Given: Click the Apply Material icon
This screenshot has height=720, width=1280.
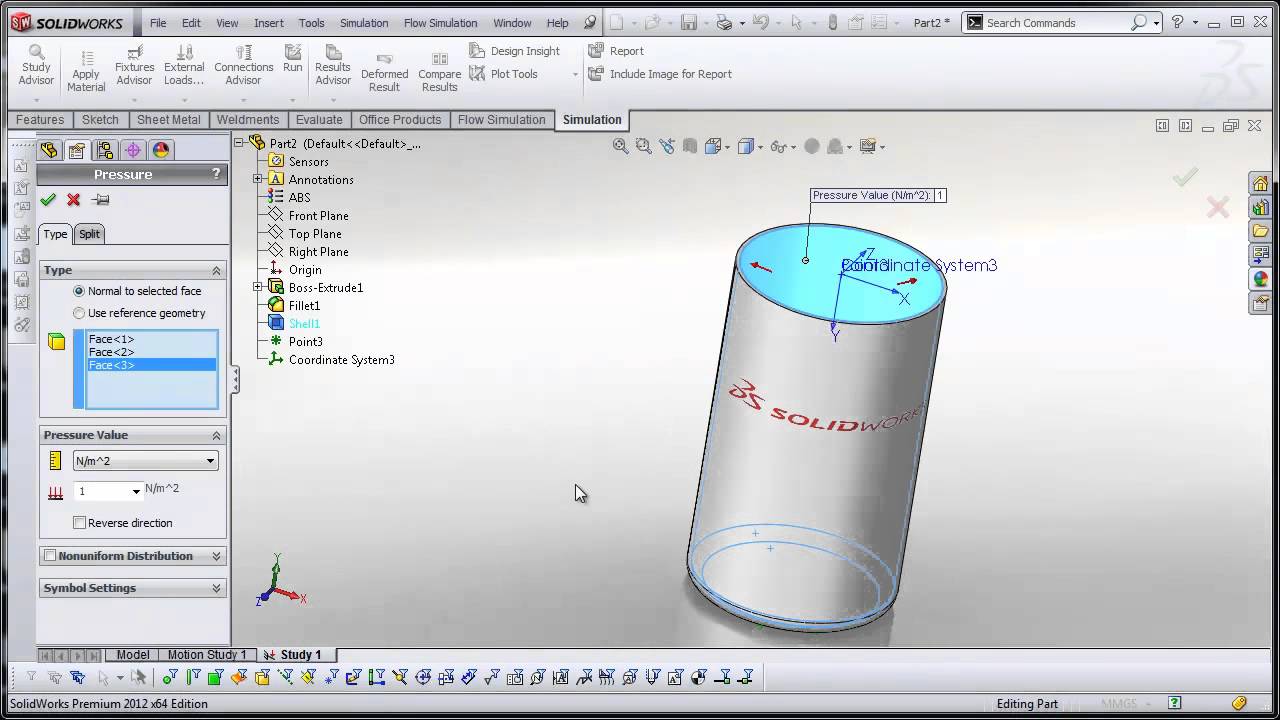Looking at the screenshot, I should (x=86, y=58).
